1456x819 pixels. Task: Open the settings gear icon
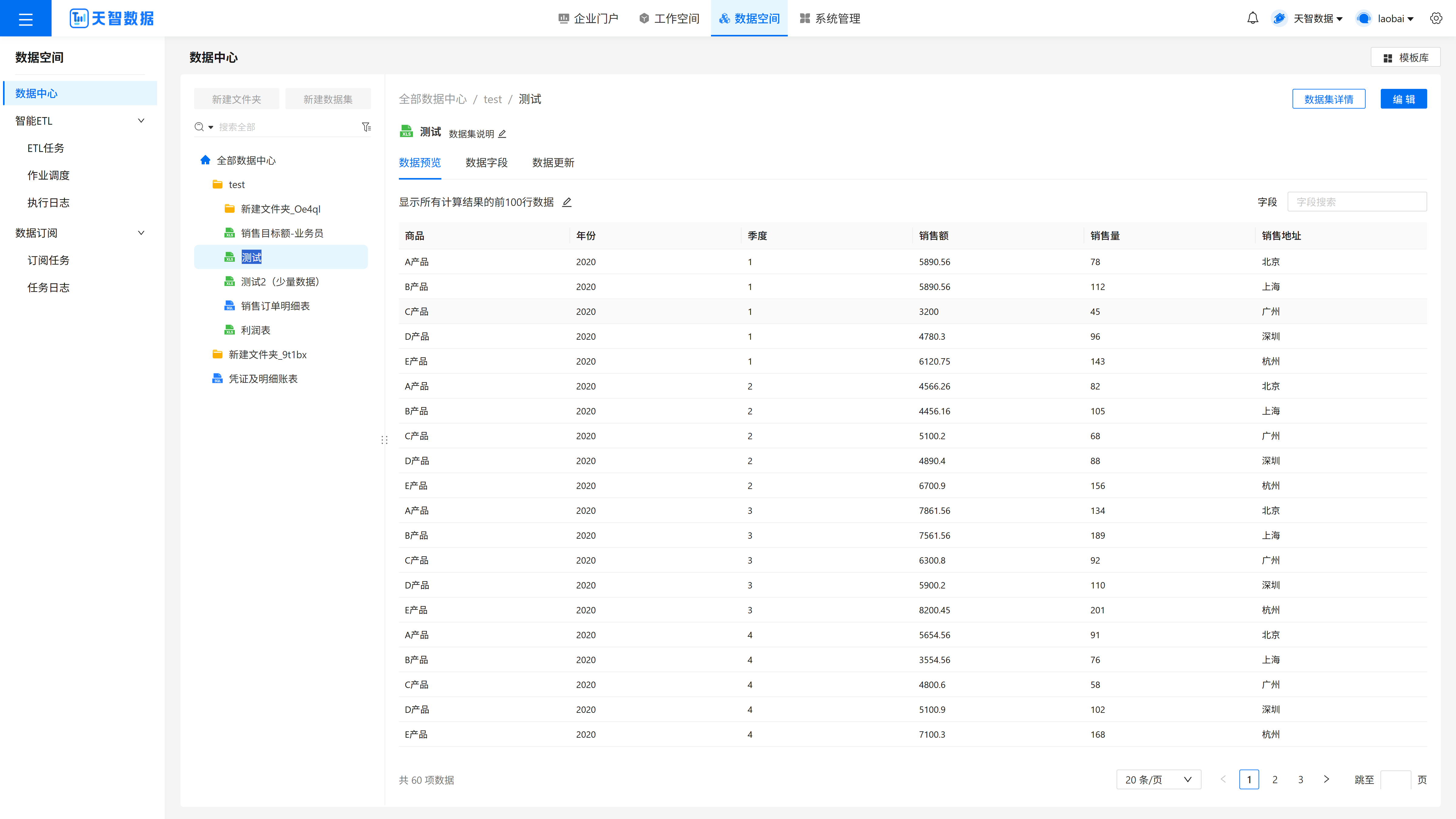coord(1436,19)
